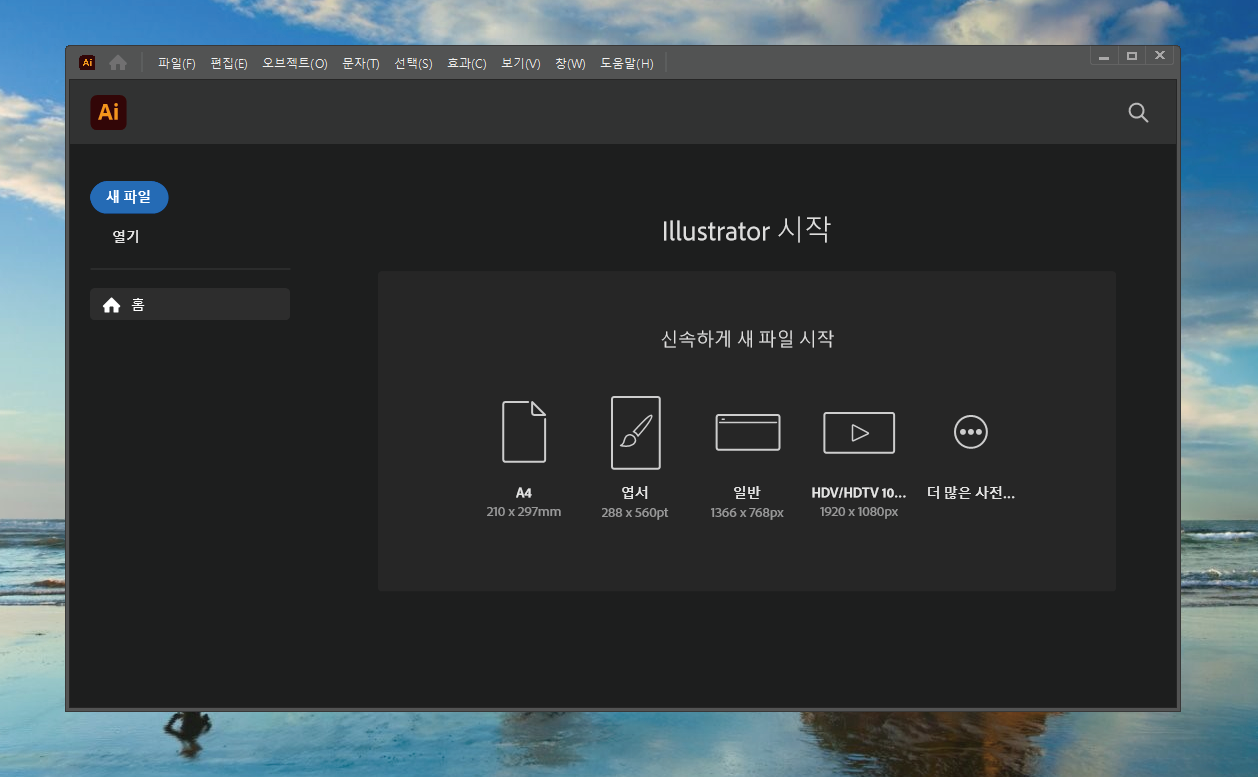1258x777 pixels.
Task: Click the 288 x 560pt size label
Action: (635, 512)
